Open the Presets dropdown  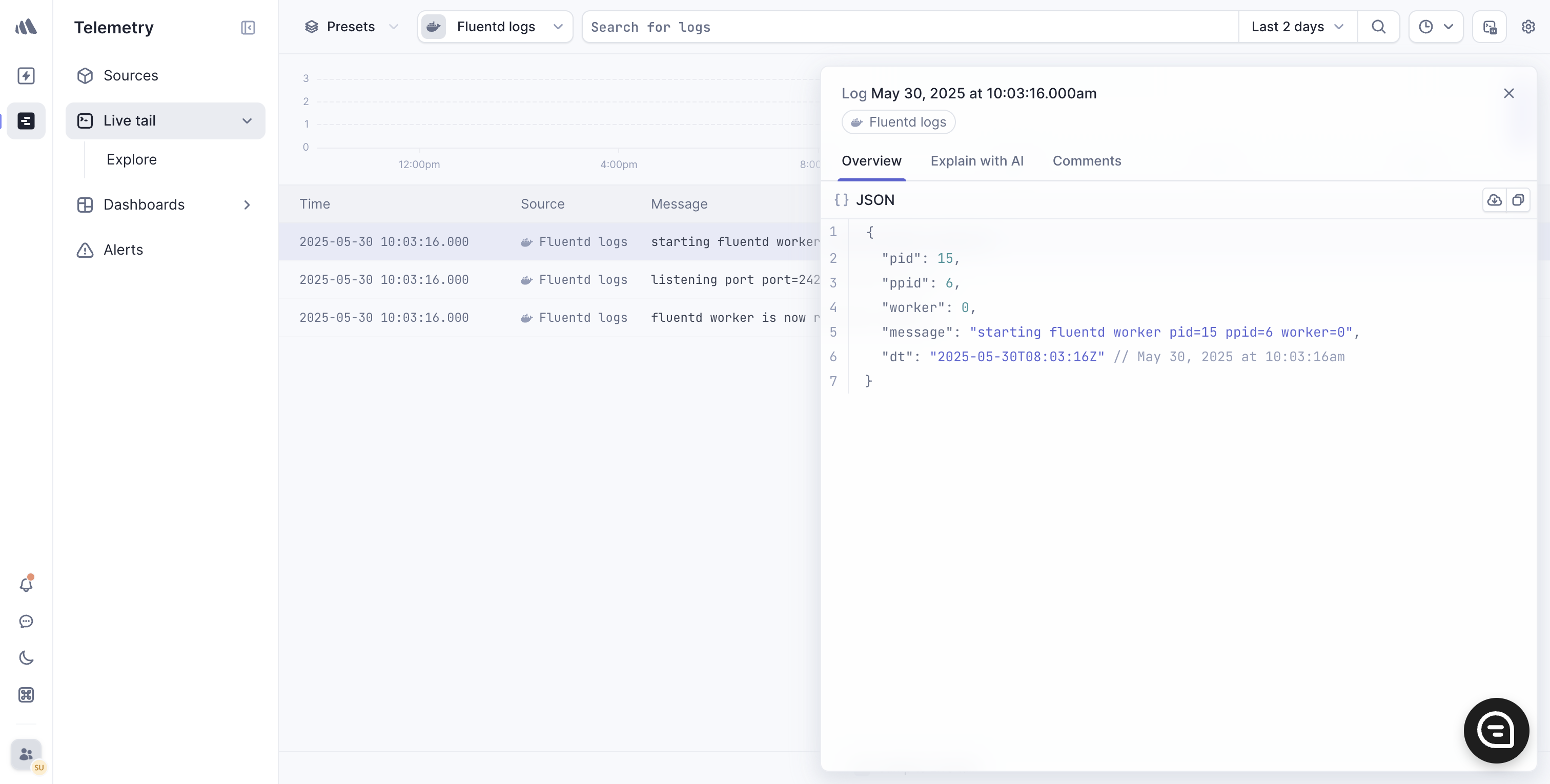pyautogui.click(x=351, y=27)
